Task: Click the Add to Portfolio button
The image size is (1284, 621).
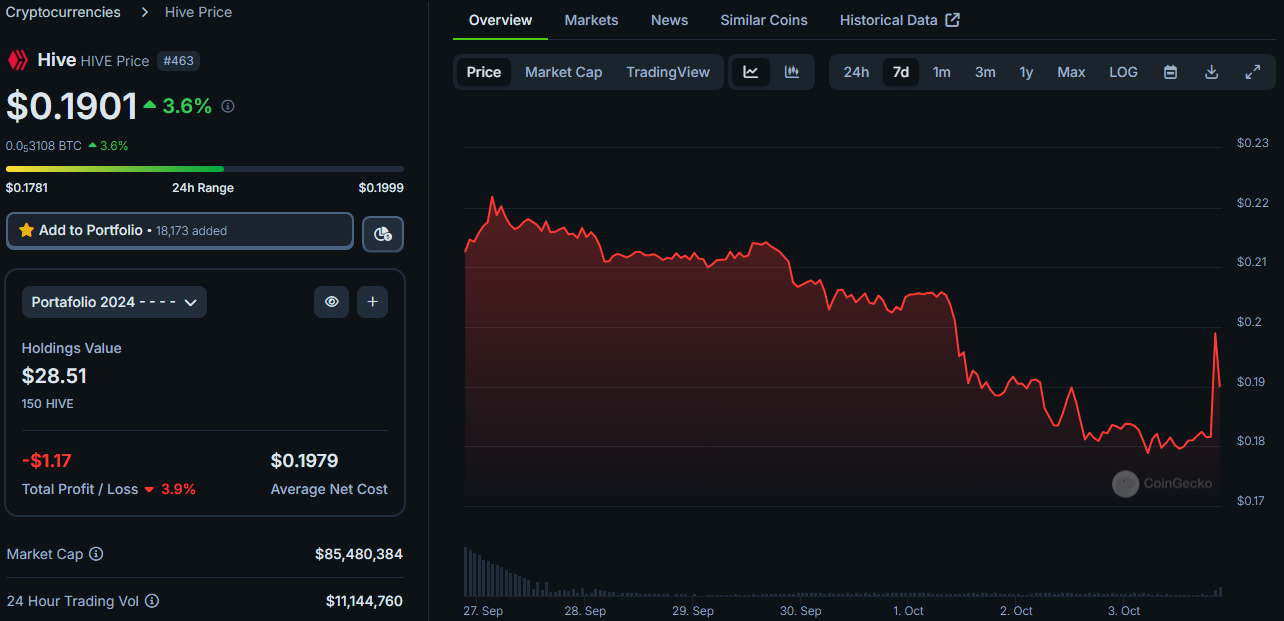Action: [180, 230]
